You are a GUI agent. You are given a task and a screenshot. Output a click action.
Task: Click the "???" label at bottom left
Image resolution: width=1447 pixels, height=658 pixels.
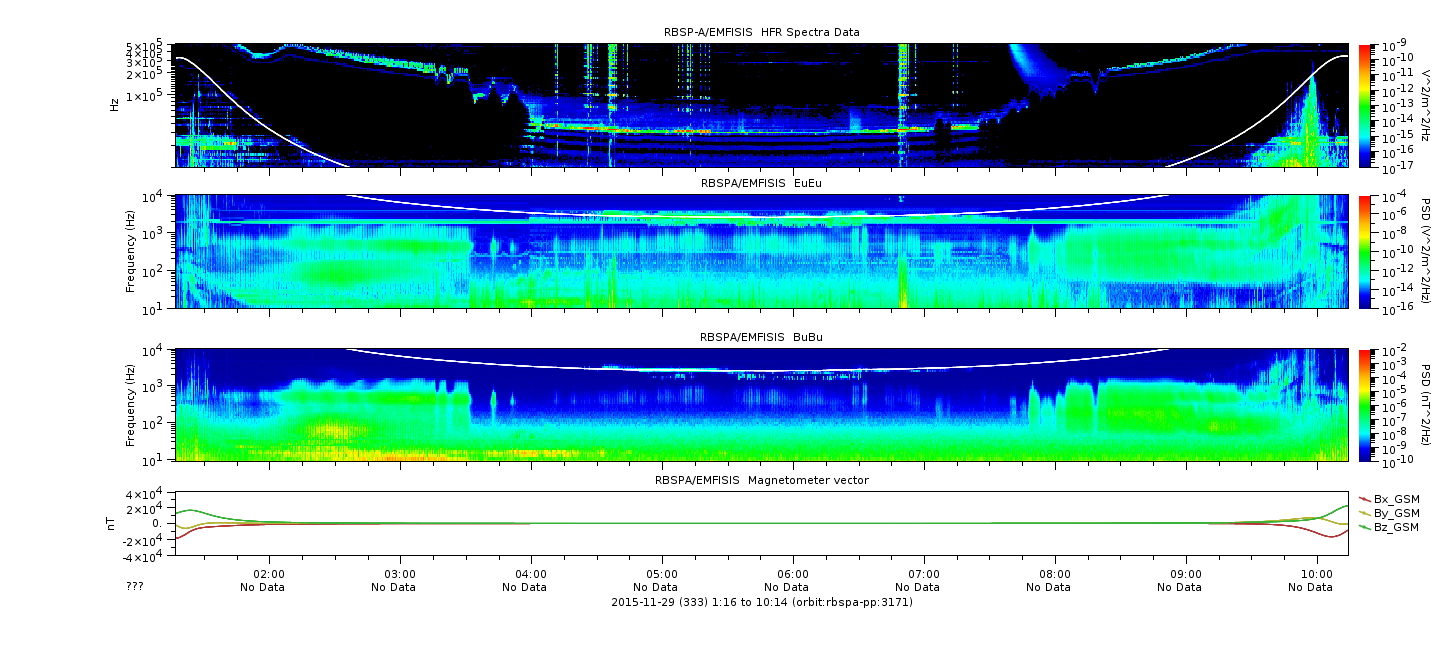135,587
